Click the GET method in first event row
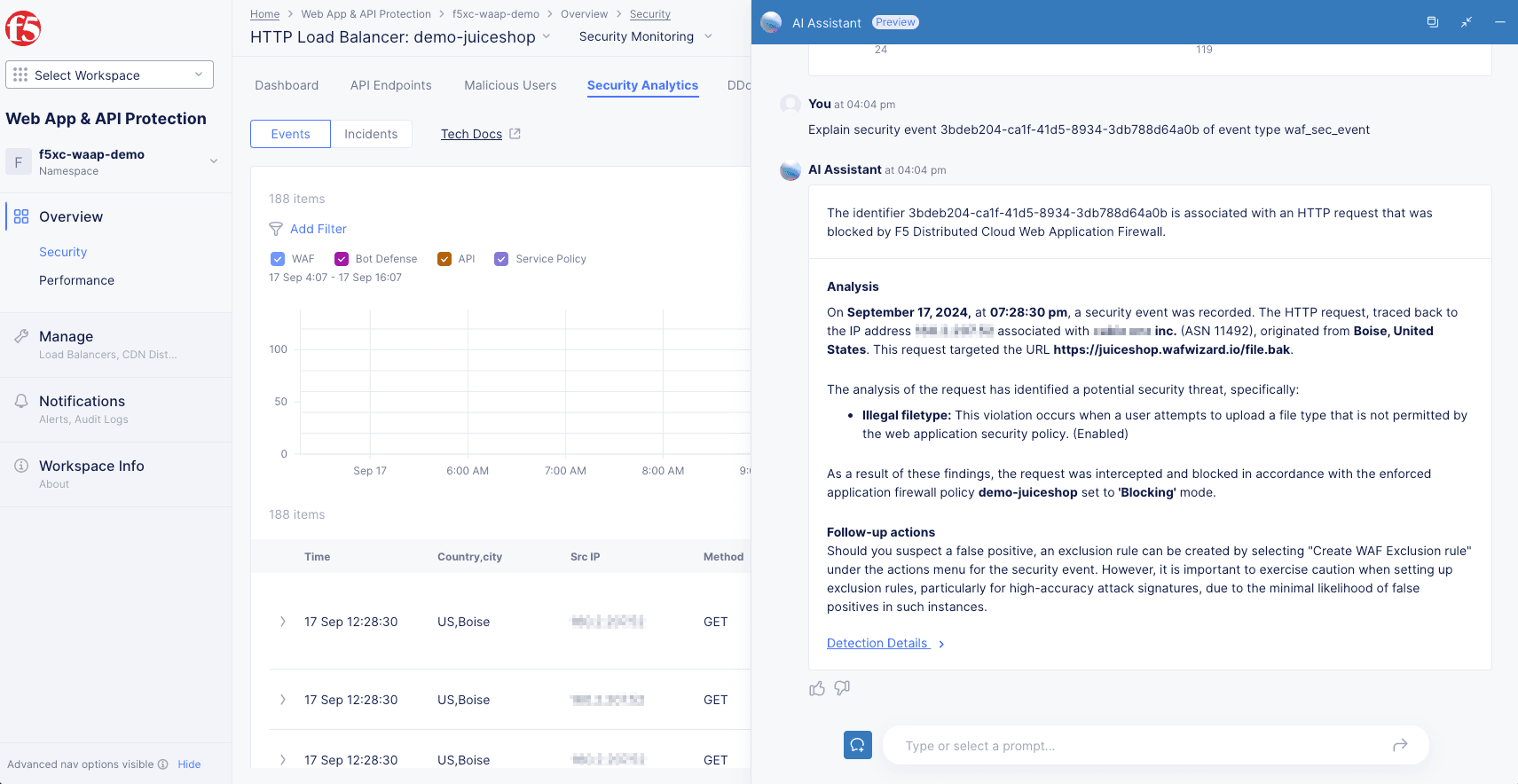1518x784 pixels. pos(715,622)
